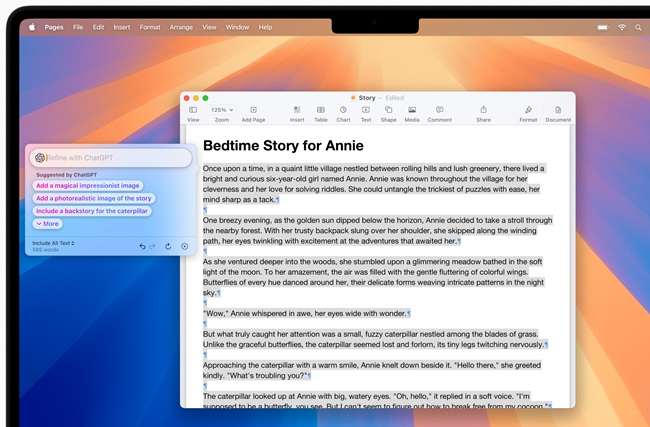Choose "Add a magical impressionist image" suggestion

click(87, 185)
